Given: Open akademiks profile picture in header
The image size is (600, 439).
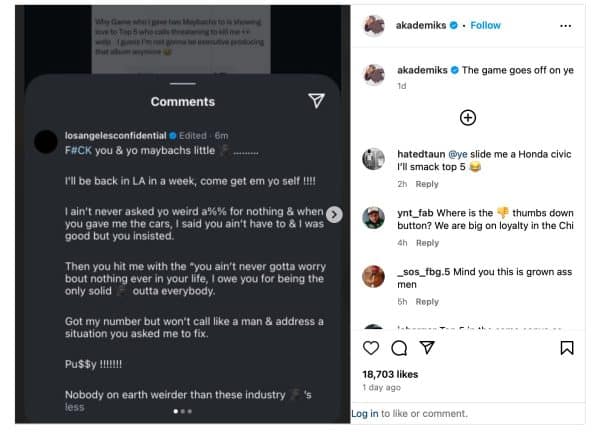Looking at the screenshot, I should tap(373, 25).
